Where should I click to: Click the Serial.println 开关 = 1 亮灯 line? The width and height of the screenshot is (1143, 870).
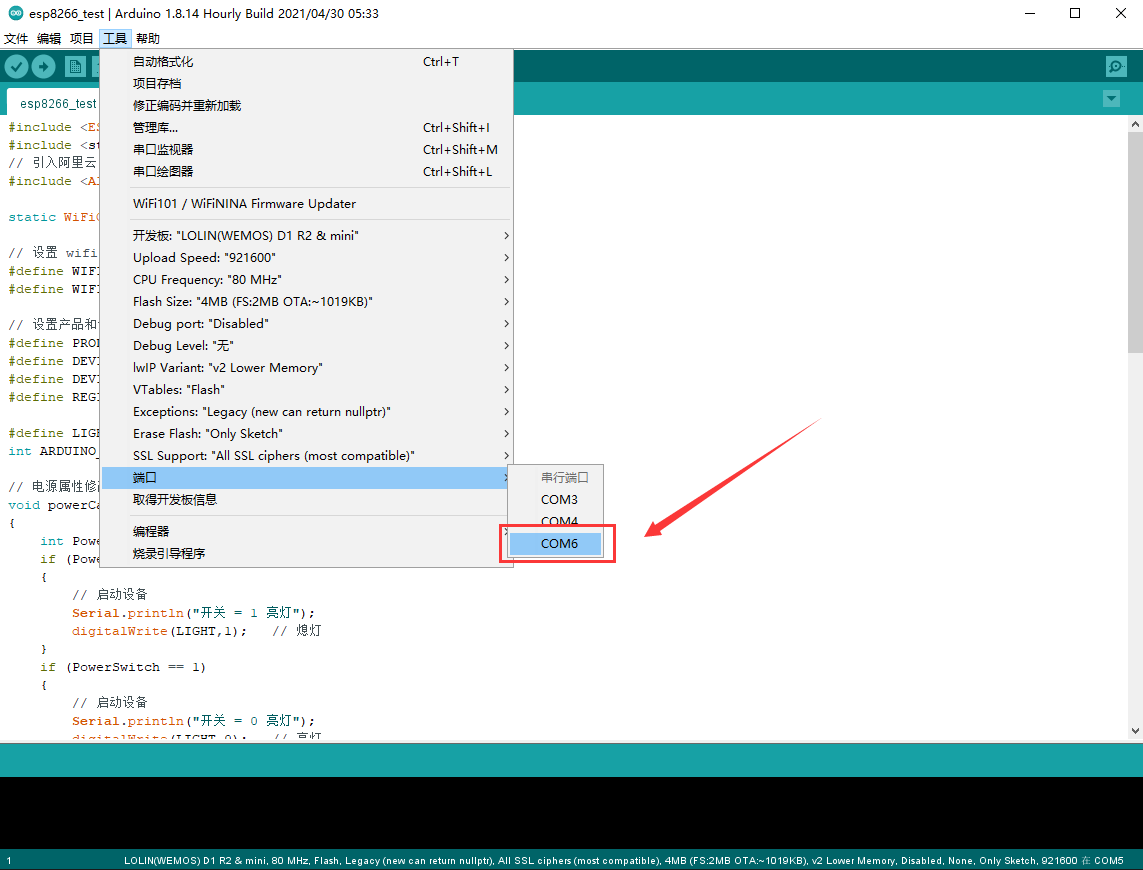193,613
